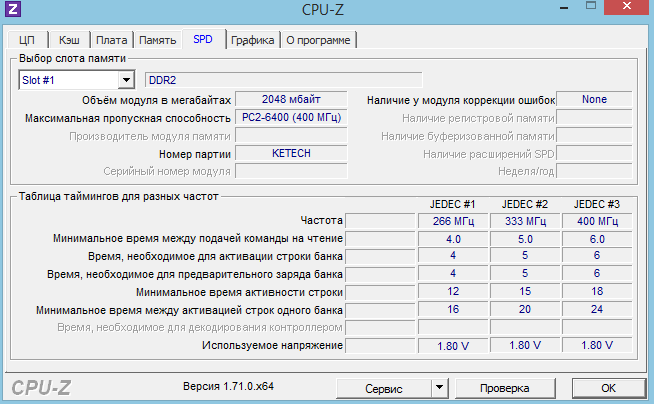The image size is (654, 404).
Task: Switch to the Память tab
Action: click(x=158, y=40)
